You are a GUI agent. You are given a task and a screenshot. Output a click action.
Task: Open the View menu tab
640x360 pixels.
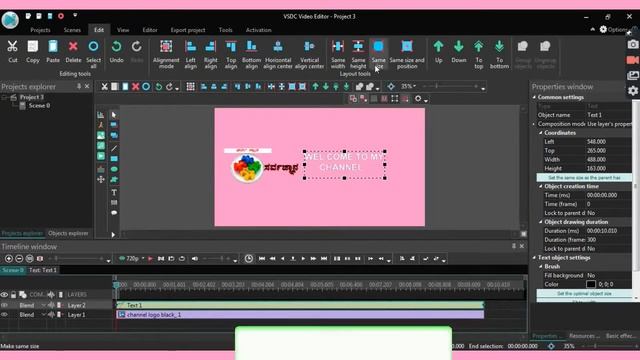click(123, 30)
